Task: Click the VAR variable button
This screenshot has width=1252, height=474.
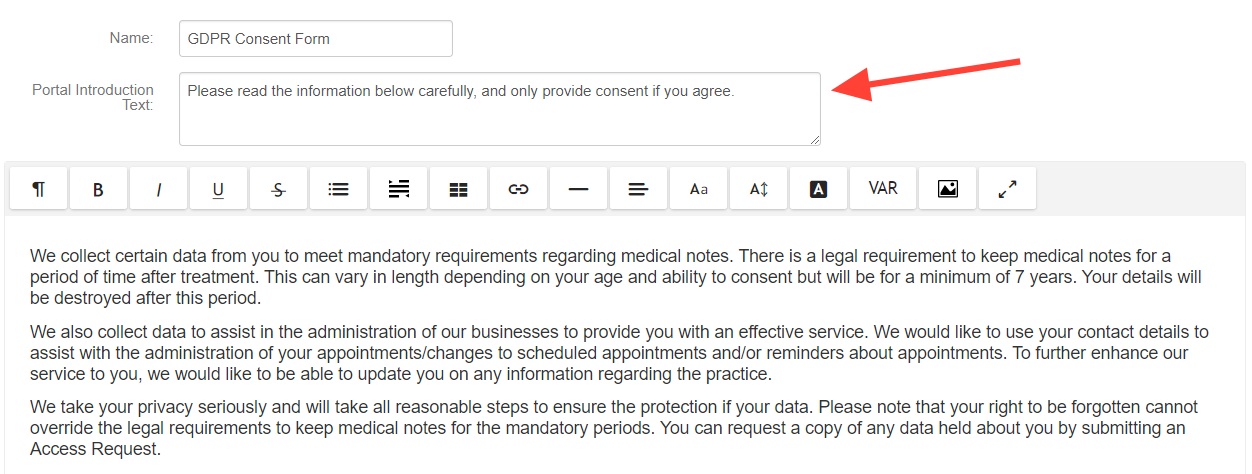Action: [x=882, y=189]
